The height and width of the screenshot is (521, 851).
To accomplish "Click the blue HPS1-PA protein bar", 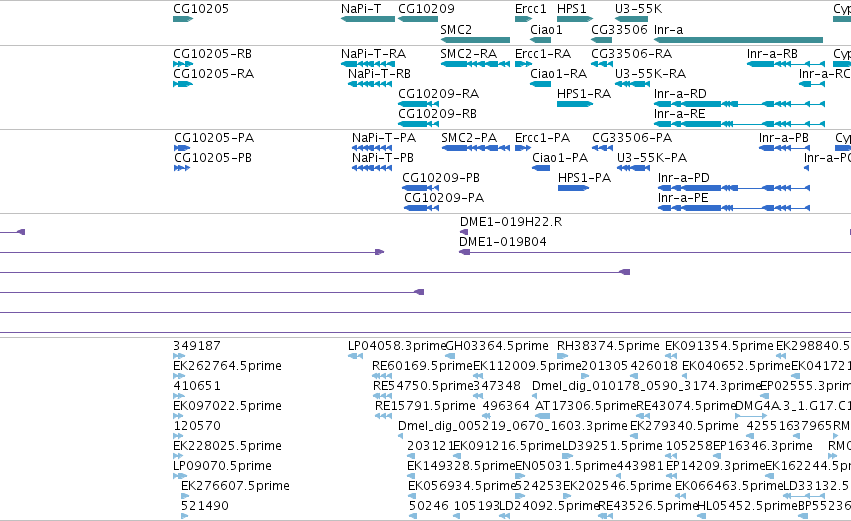I will pyautogui.click(x=573, y=188).
